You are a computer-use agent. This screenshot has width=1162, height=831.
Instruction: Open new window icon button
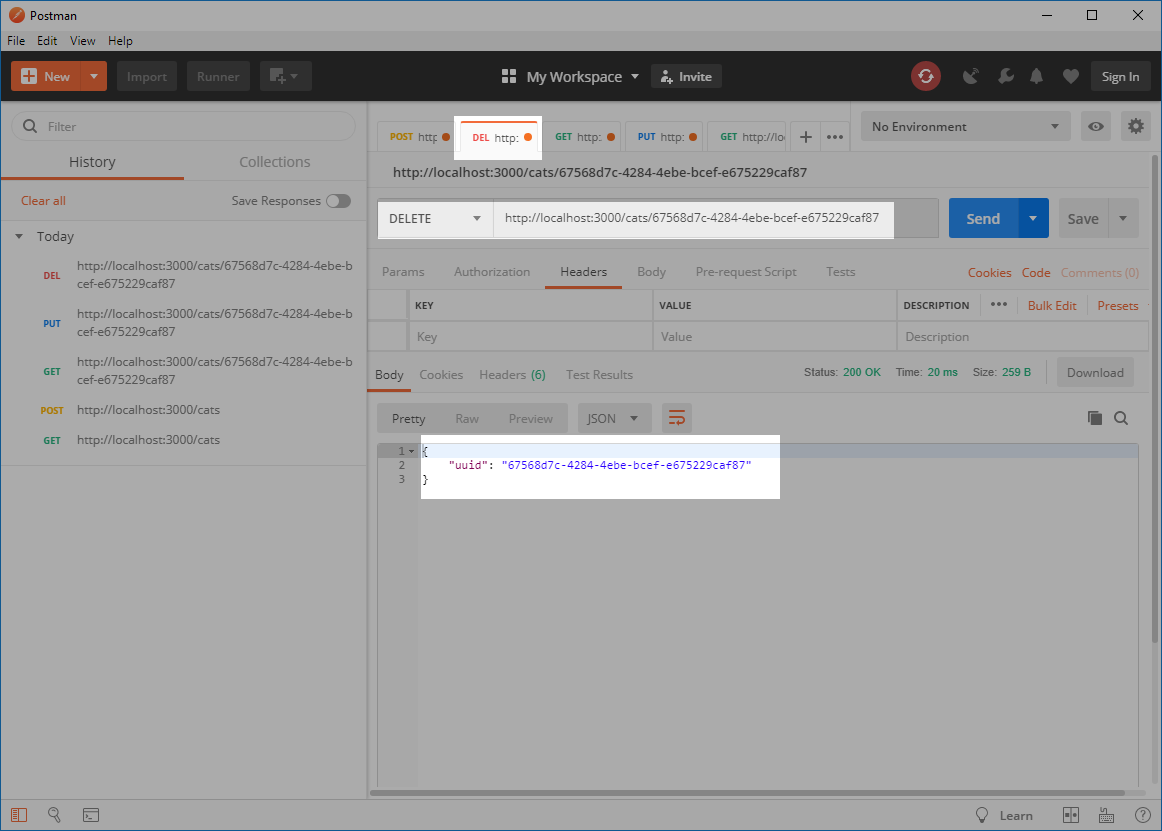(x=285, y=76)
